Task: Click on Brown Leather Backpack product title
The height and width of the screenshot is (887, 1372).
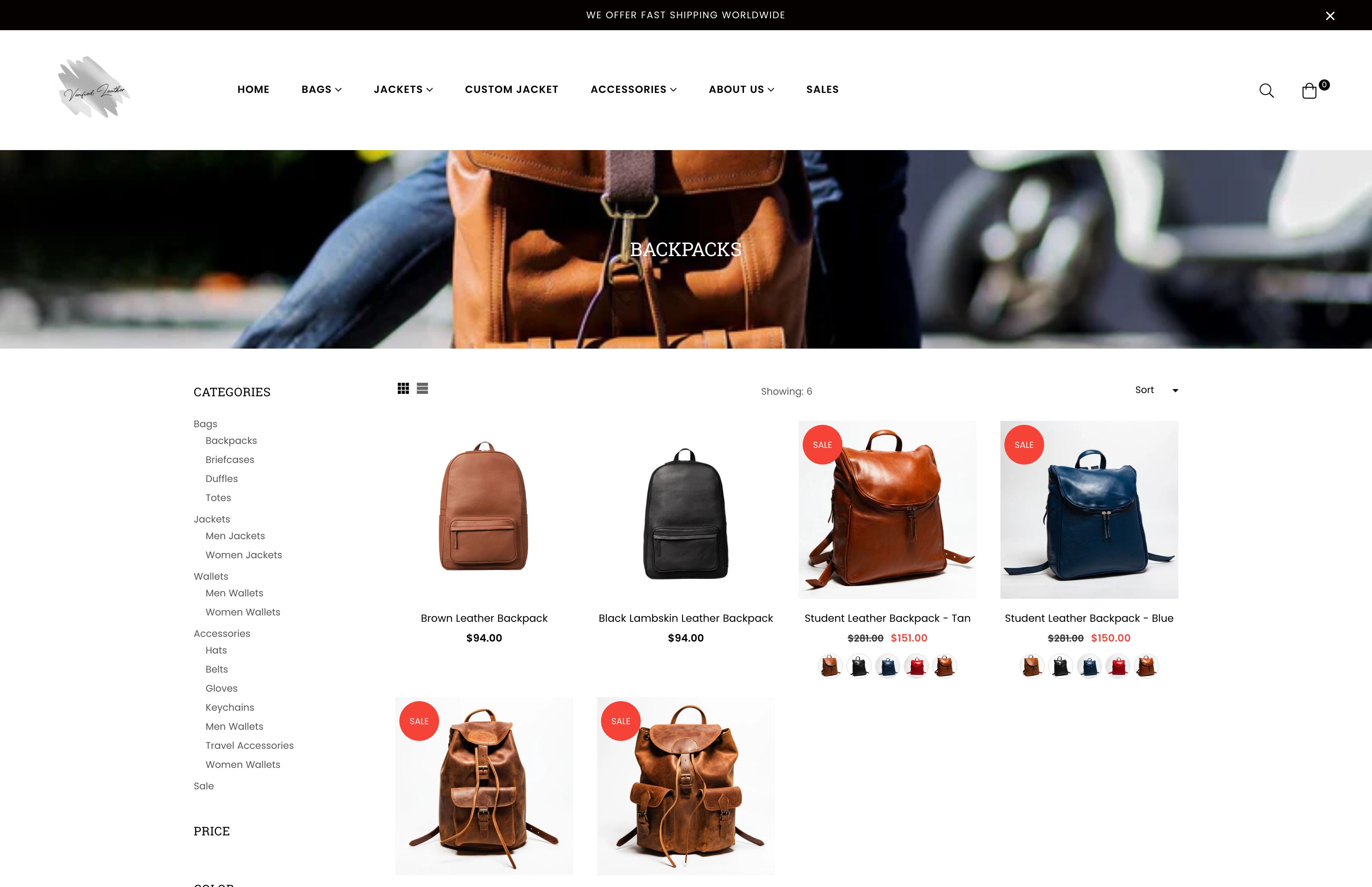Action: coord(484,617)
